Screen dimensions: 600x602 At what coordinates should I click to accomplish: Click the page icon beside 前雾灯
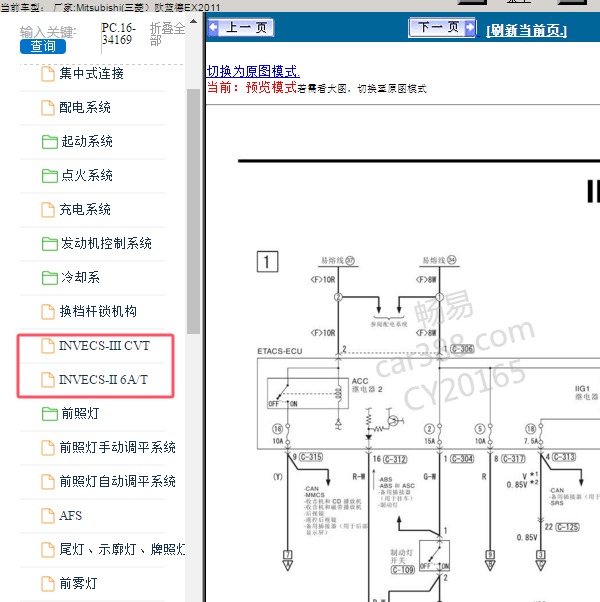(x=48, y=584)
